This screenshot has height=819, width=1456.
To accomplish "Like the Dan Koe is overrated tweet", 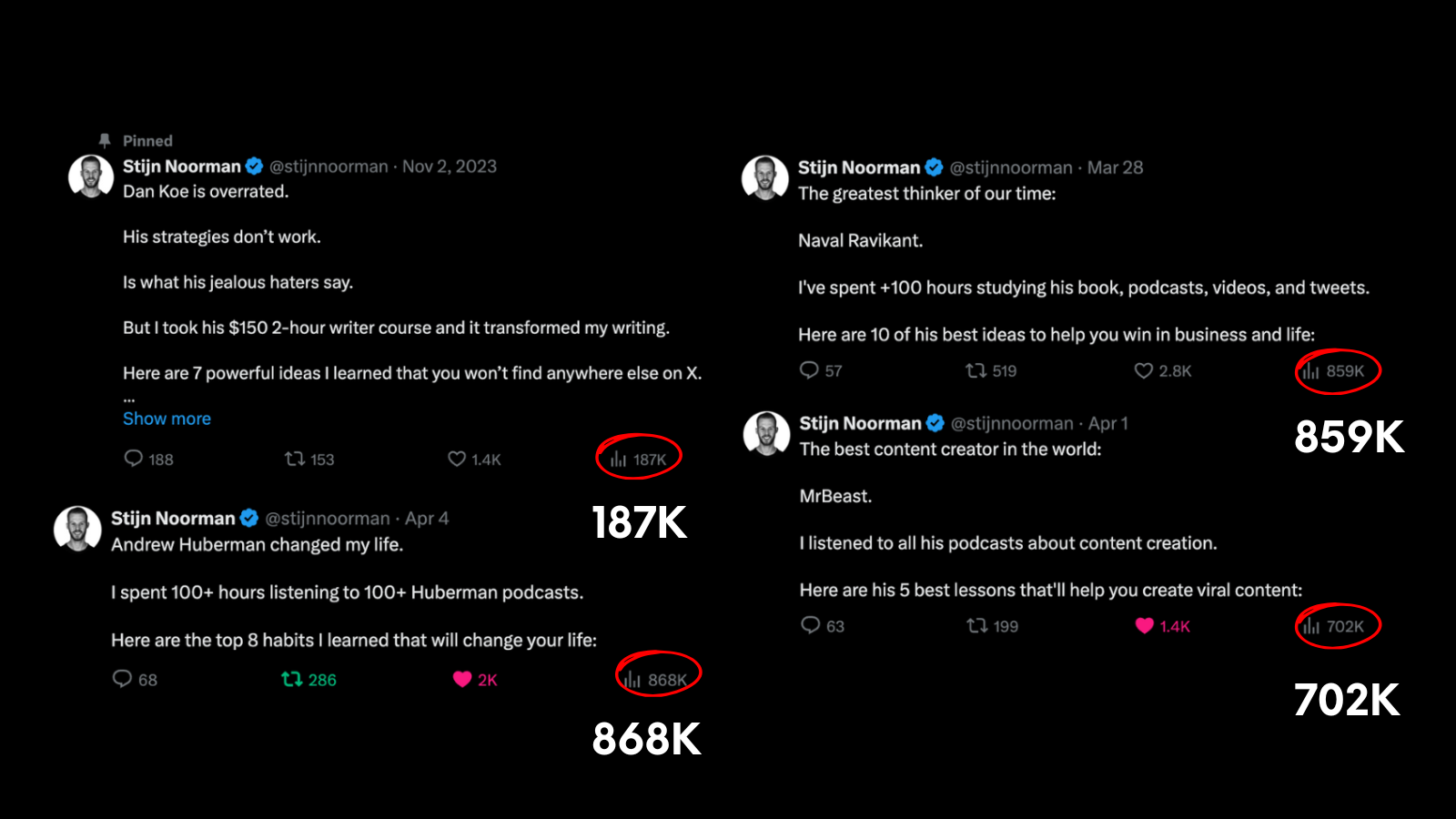I will (457, 459).
